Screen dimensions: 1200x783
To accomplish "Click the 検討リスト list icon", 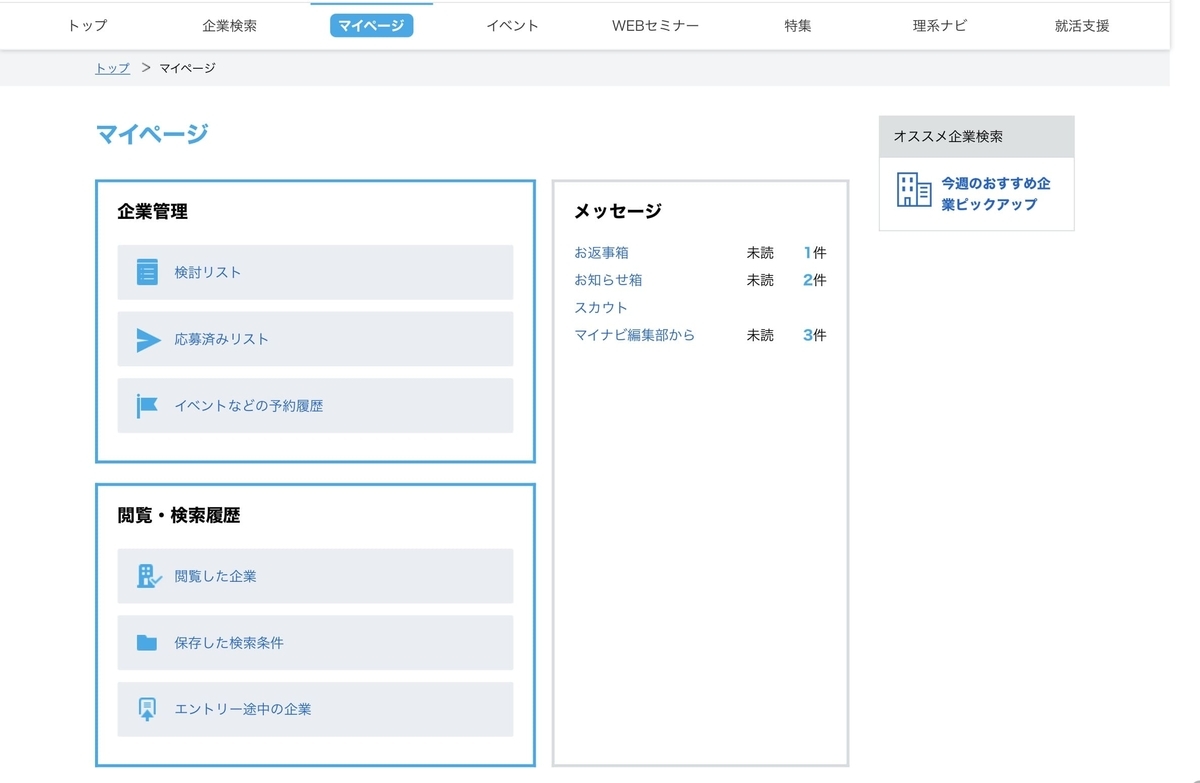I will (148, 272).
